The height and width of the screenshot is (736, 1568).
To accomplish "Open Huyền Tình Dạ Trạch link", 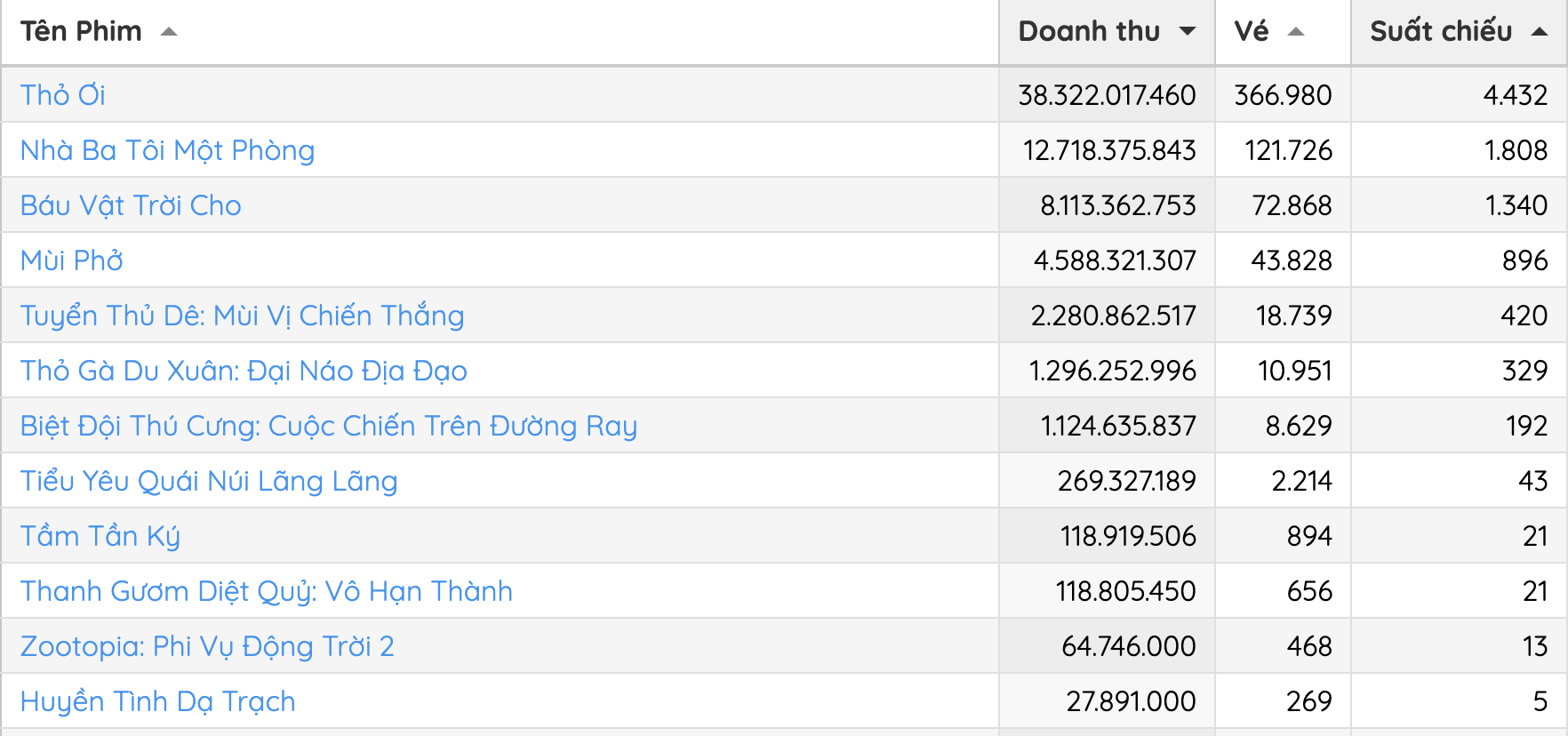I will [157, 701].
